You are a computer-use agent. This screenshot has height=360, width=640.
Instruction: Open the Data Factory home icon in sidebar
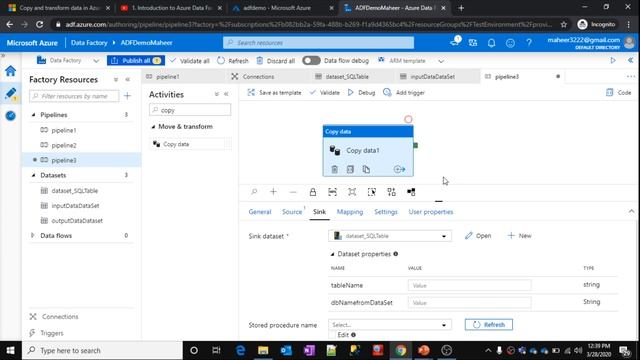pyautogui.click(x=11, y=71)
